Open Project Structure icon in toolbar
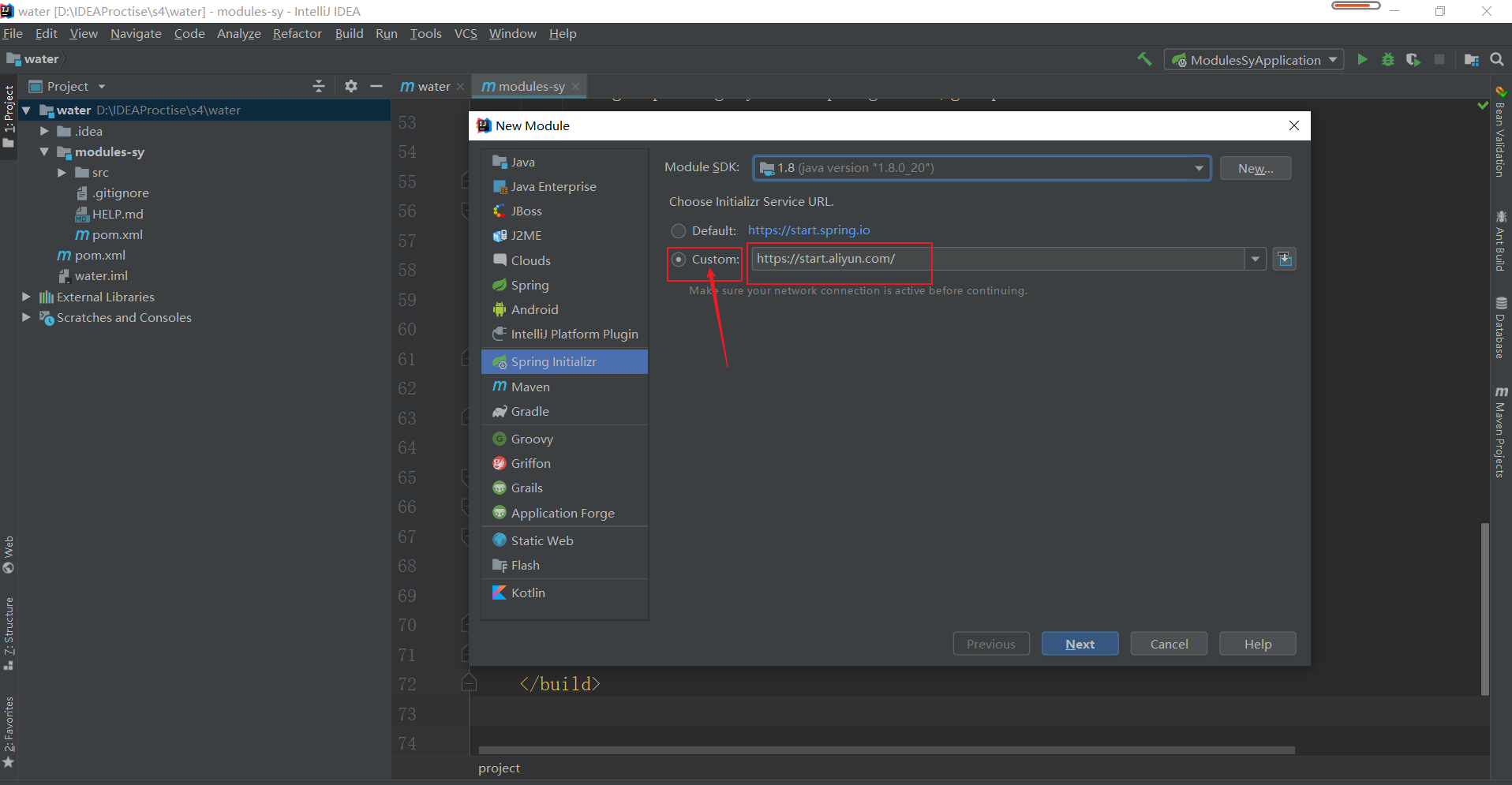Viewport: 1512px width, 785px height. tap(1472, 59)
